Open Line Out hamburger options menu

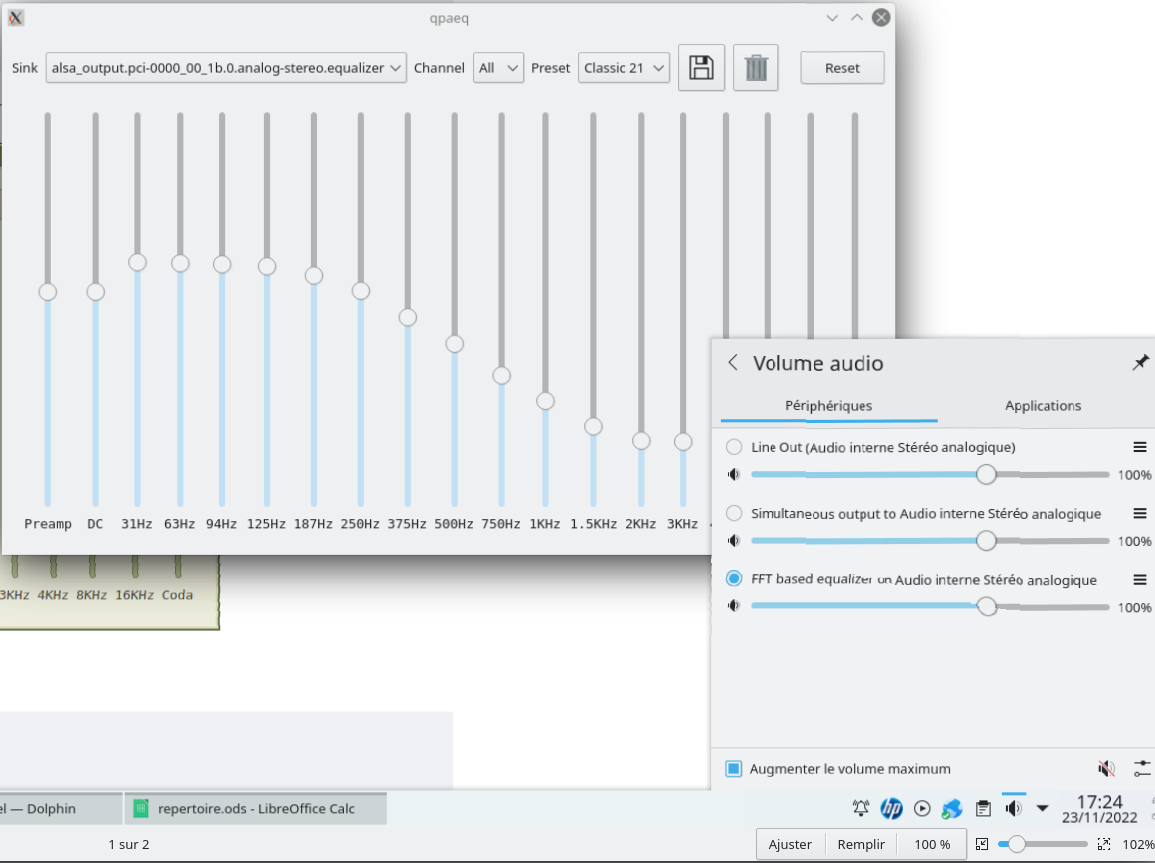[1140, 447]
